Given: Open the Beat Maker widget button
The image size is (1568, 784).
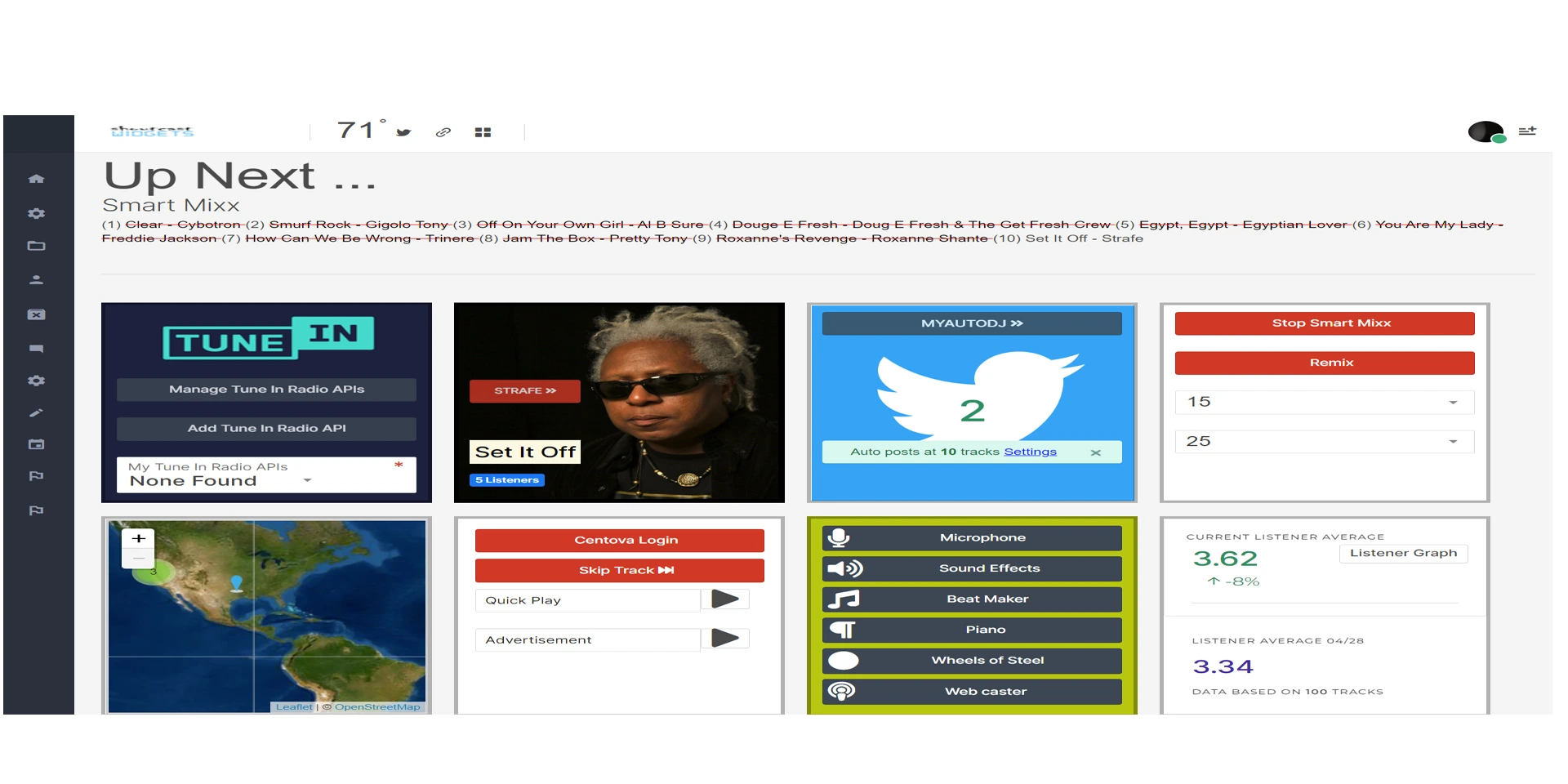Looking at the screenshot, I should click(x=972, y=599).
